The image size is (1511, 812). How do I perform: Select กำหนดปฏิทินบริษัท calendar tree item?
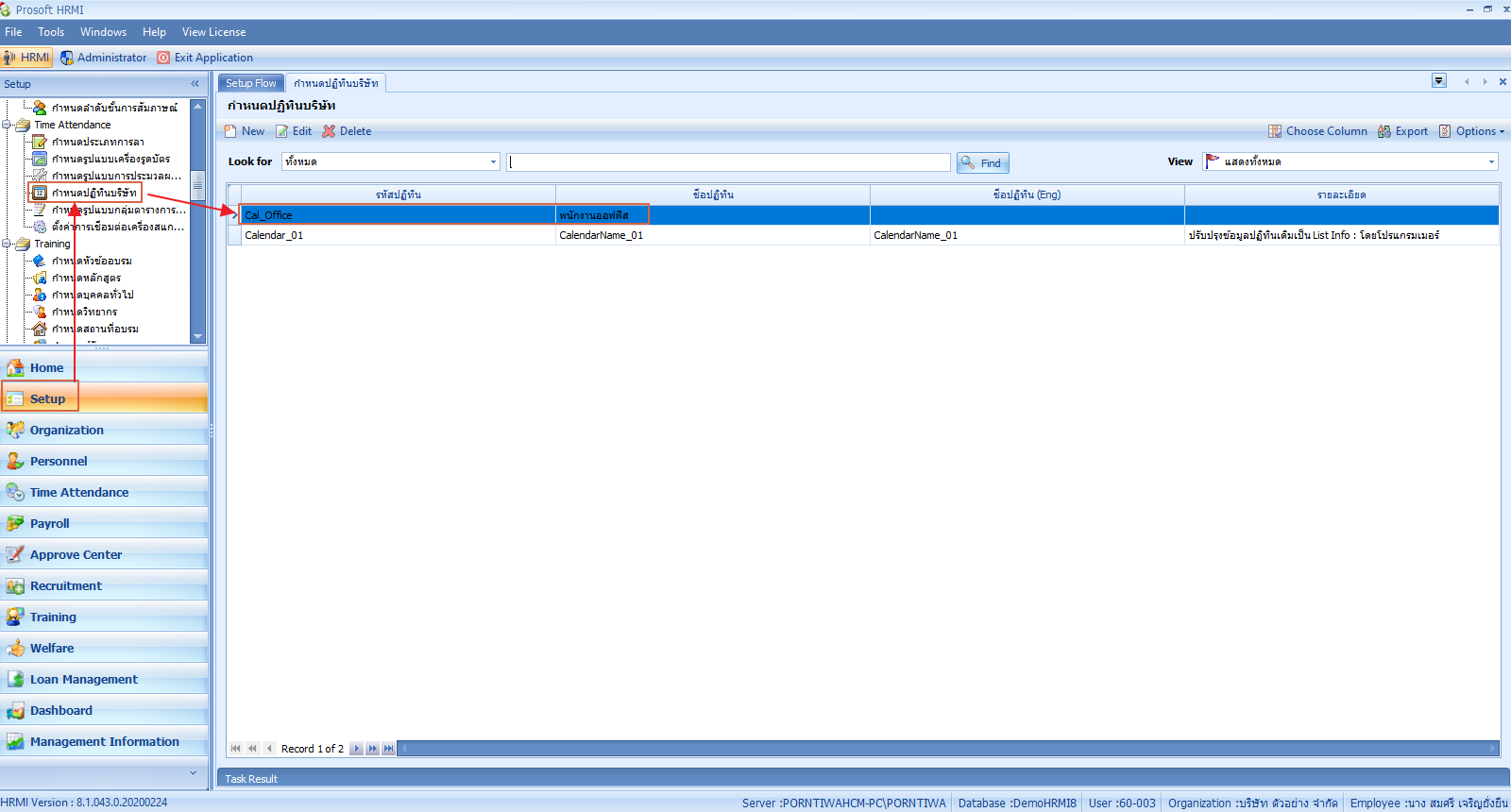[x=93, y=193]
